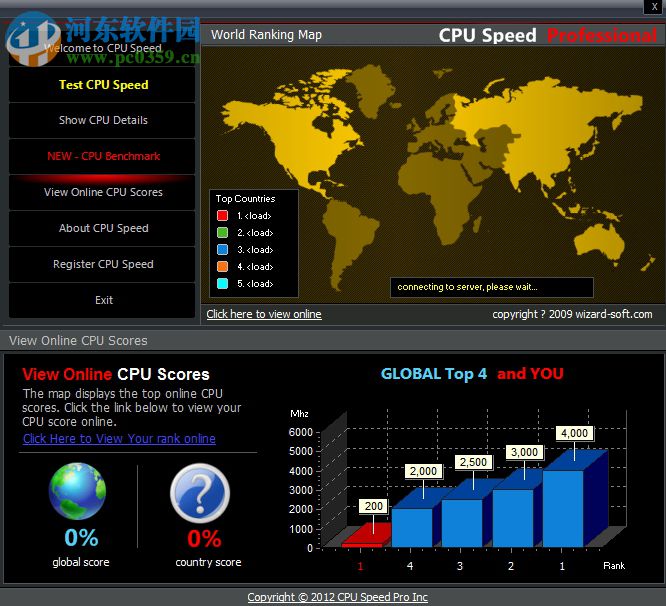Click 'copyright ? 2009 wizard-soft.com' text
The image size is (666, 606).
pos(572,314)
